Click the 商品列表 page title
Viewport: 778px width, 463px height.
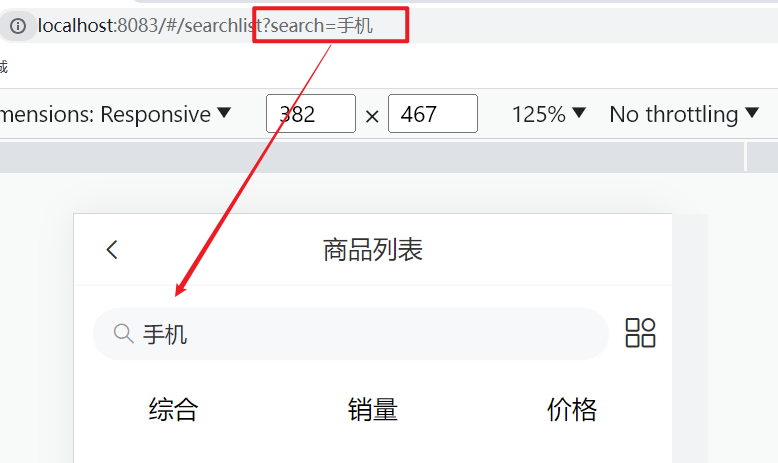[x=373, y=250]
